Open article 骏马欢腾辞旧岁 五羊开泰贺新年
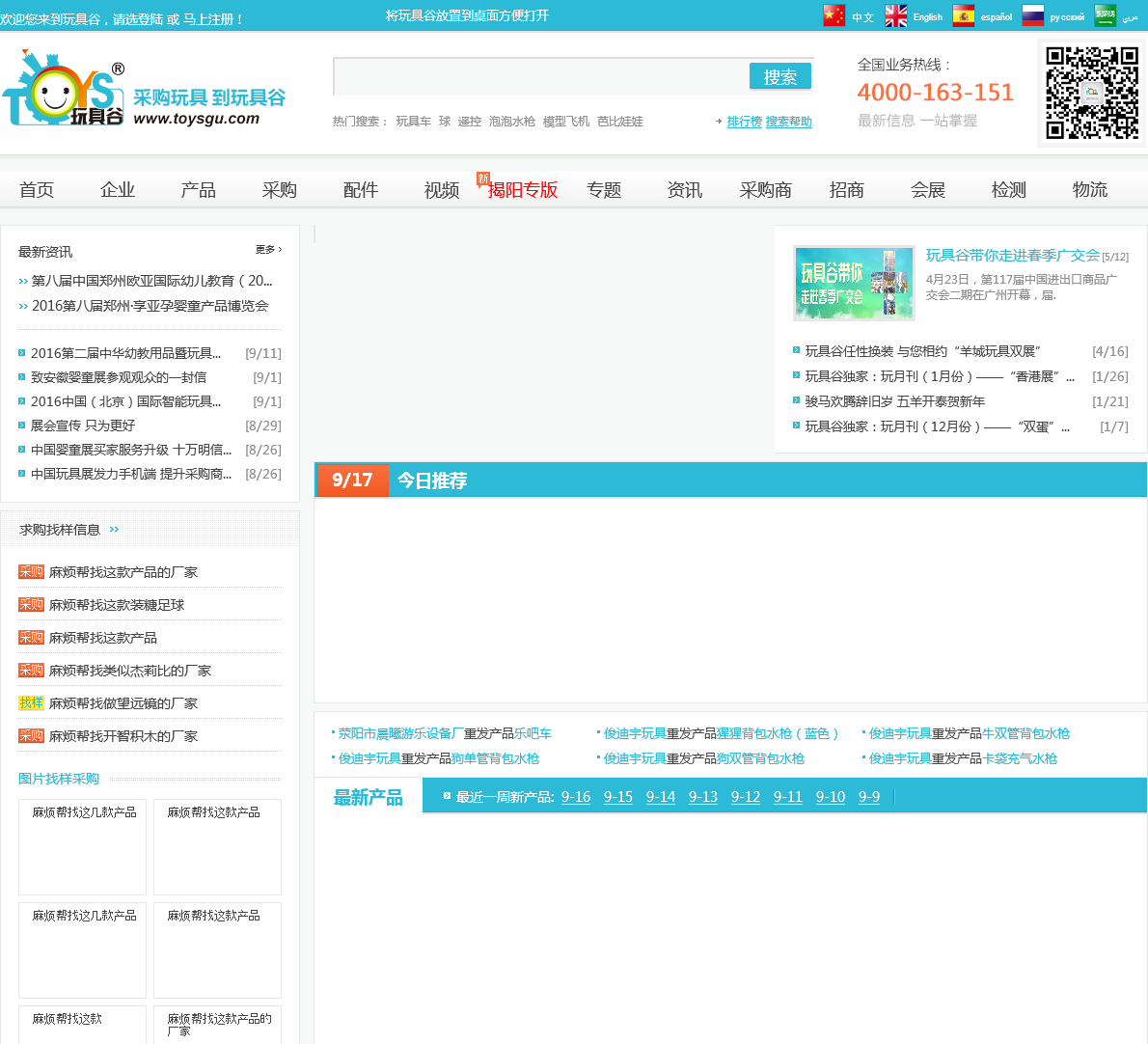This screenshot has width=1148, height=1044. click(894, 401)
